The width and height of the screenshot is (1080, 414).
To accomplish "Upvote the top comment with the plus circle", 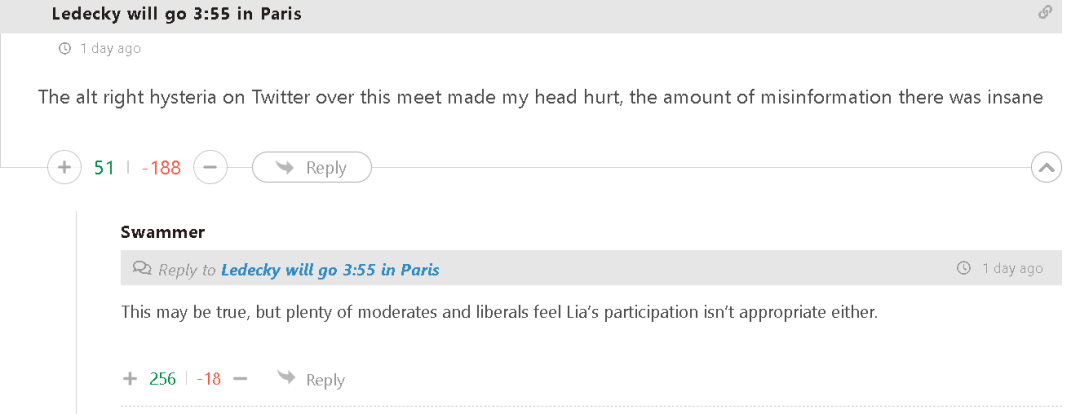I will (64, 167).
